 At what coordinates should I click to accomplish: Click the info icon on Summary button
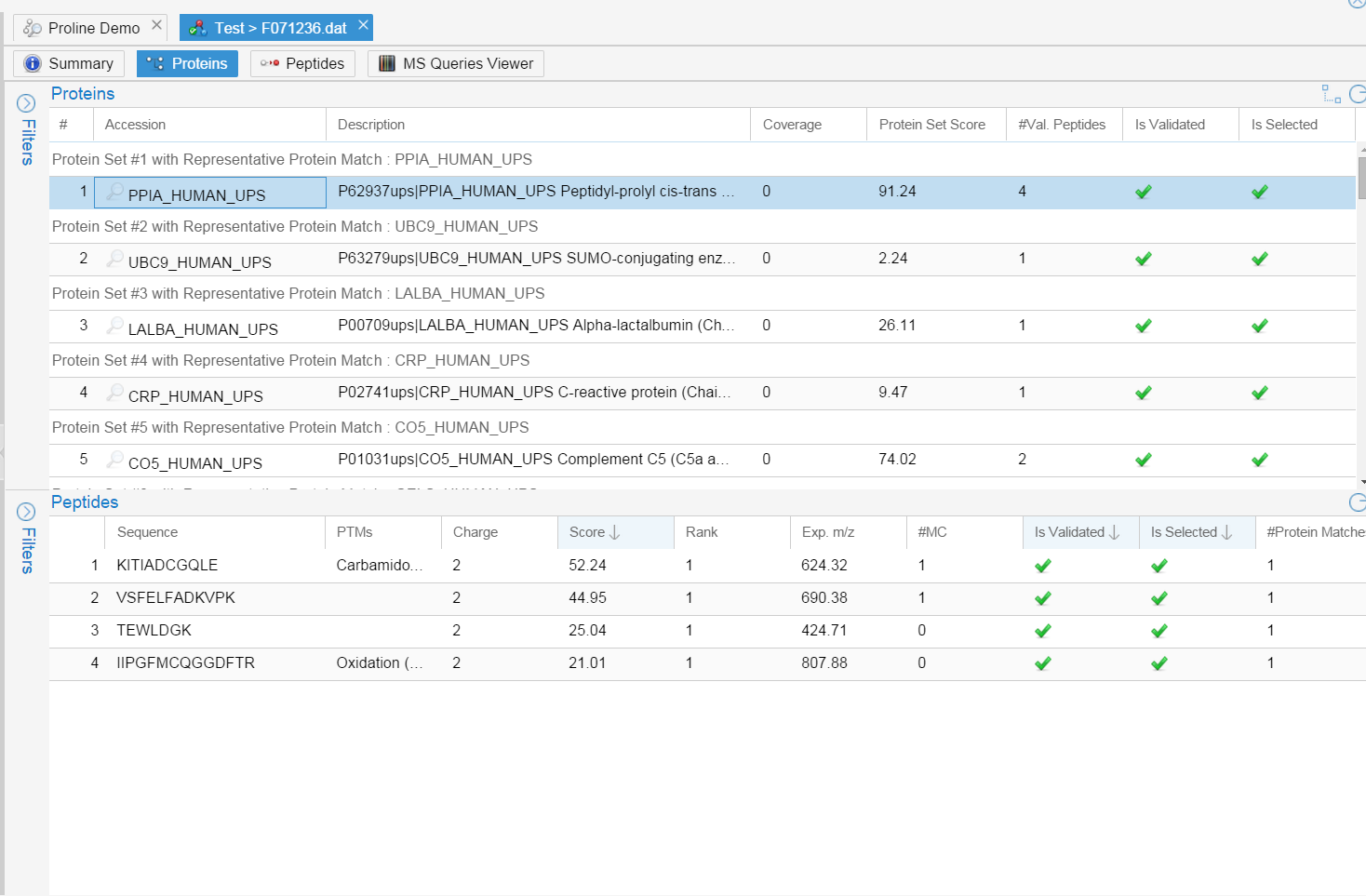pos(33,63)
